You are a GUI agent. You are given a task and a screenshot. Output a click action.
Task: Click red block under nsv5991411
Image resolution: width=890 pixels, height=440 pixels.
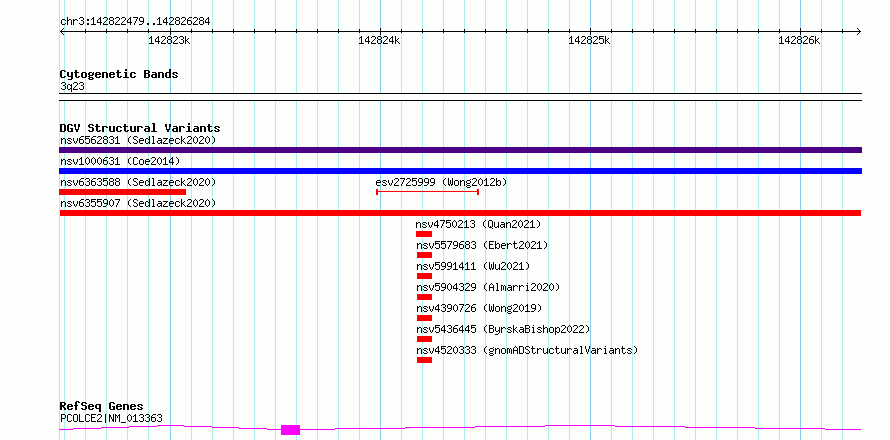(x=425, y=276)
